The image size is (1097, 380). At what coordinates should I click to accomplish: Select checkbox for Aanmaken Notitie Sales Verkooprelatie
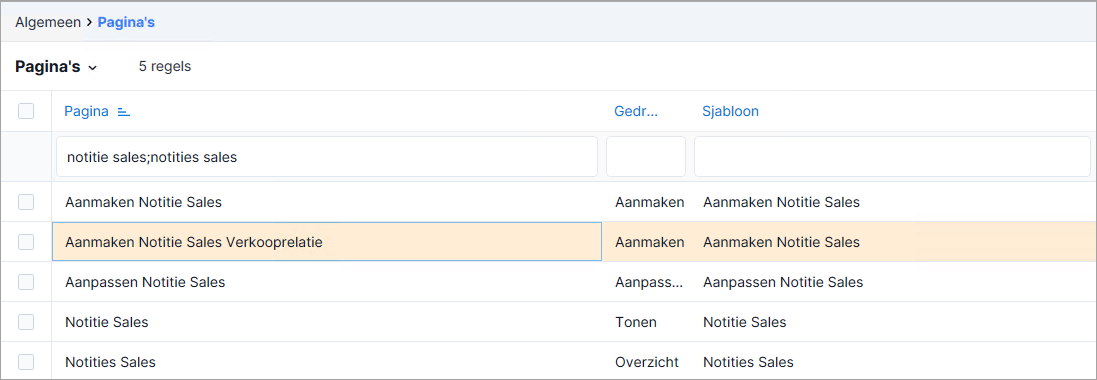pyautogui.click(x=26, y=242)
